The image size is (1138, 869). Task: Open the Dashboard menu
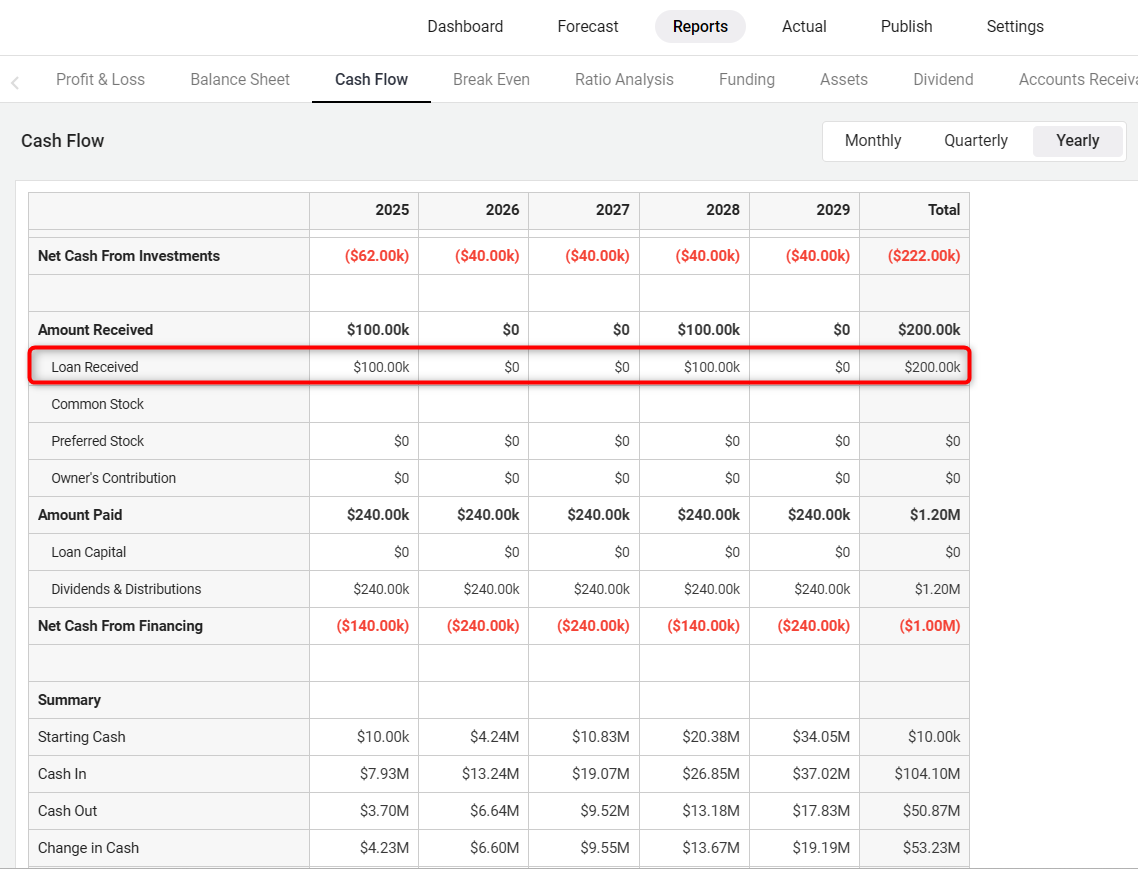click(465, 27)
